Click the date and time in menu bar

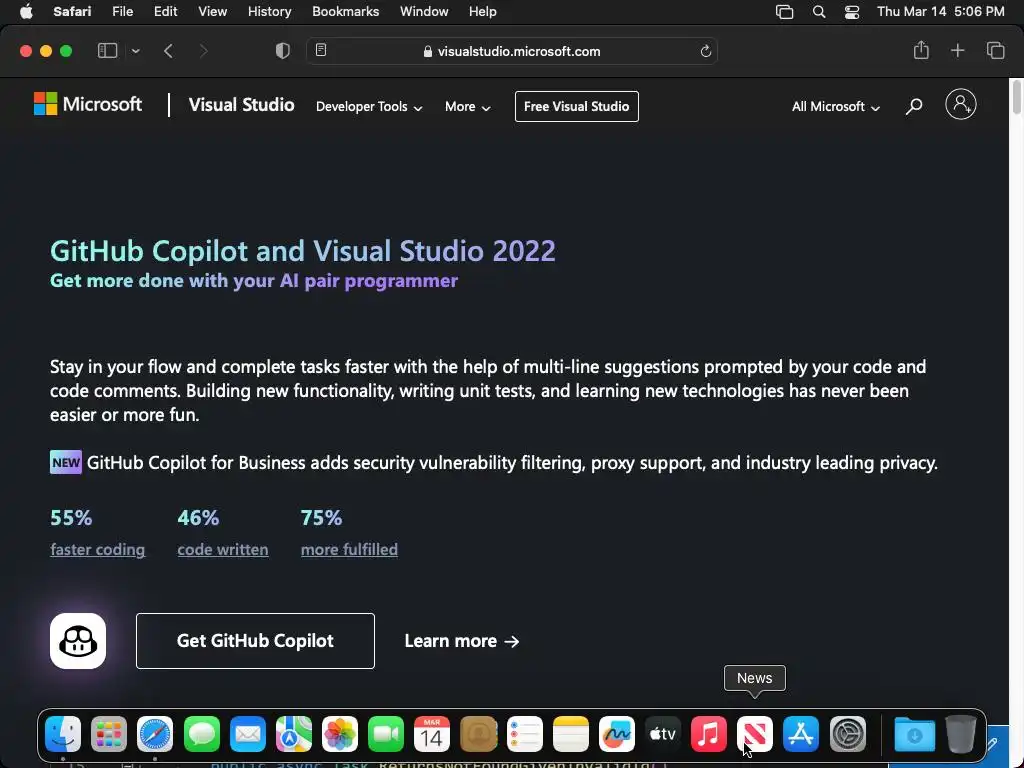[x=940, y=12]
